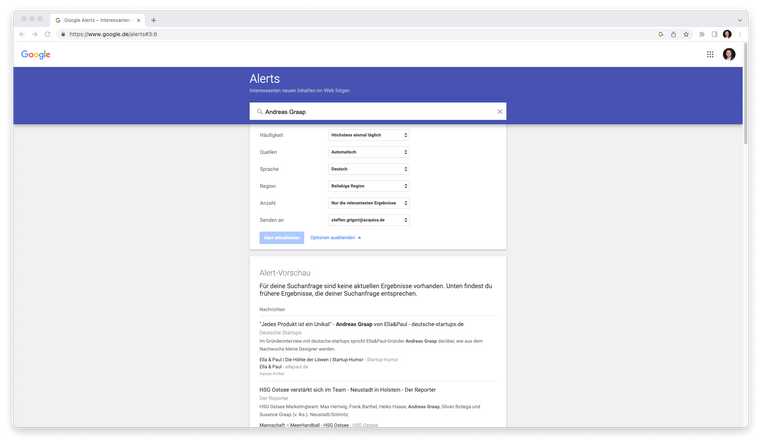The image size is (762, 444).
Task: Open the Google apps grid menu
Action: click(x=710, y=55)
